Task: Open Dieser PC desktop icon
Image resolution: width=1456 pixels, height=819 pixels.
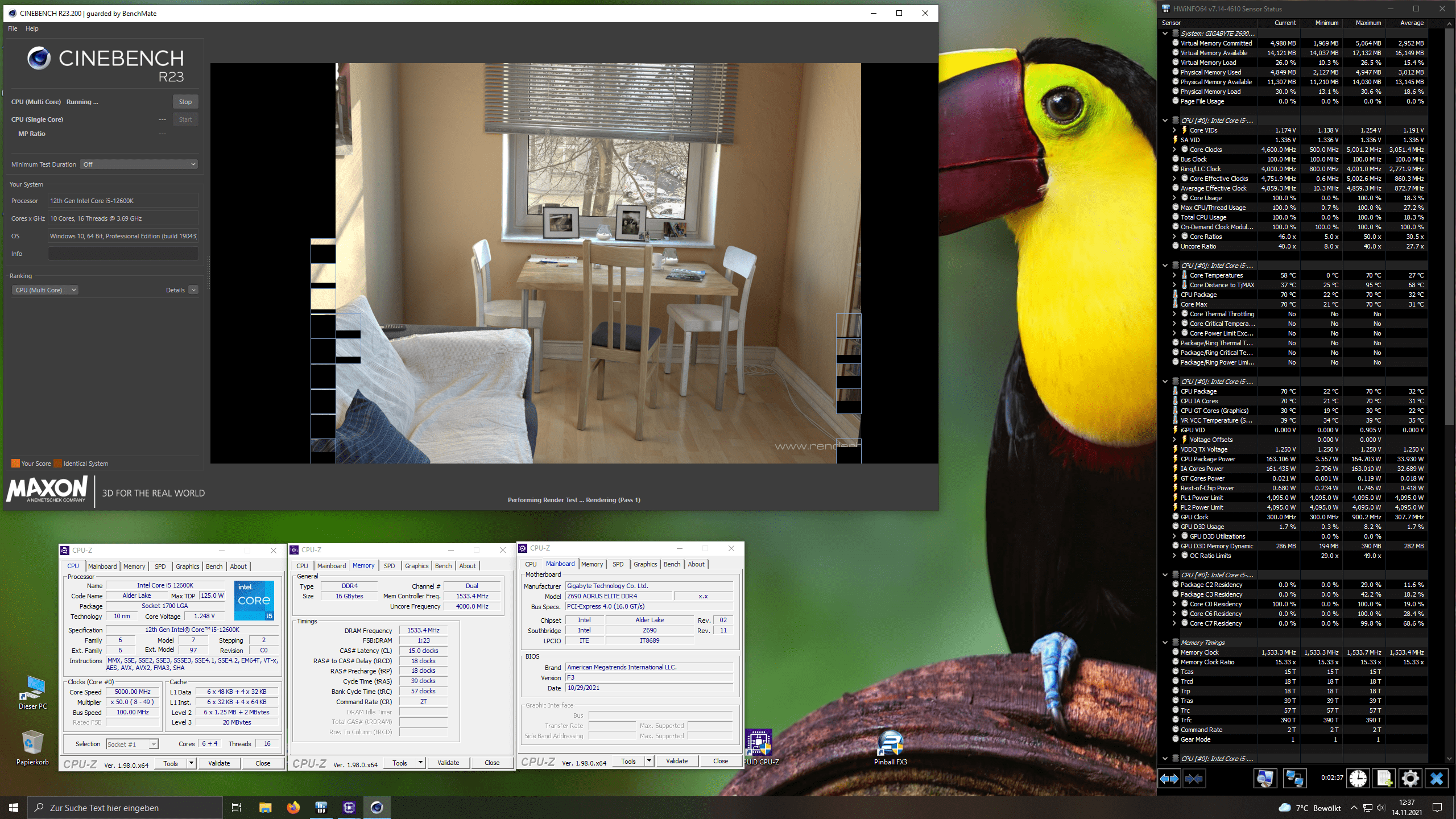Action: (x=33, y=692)
